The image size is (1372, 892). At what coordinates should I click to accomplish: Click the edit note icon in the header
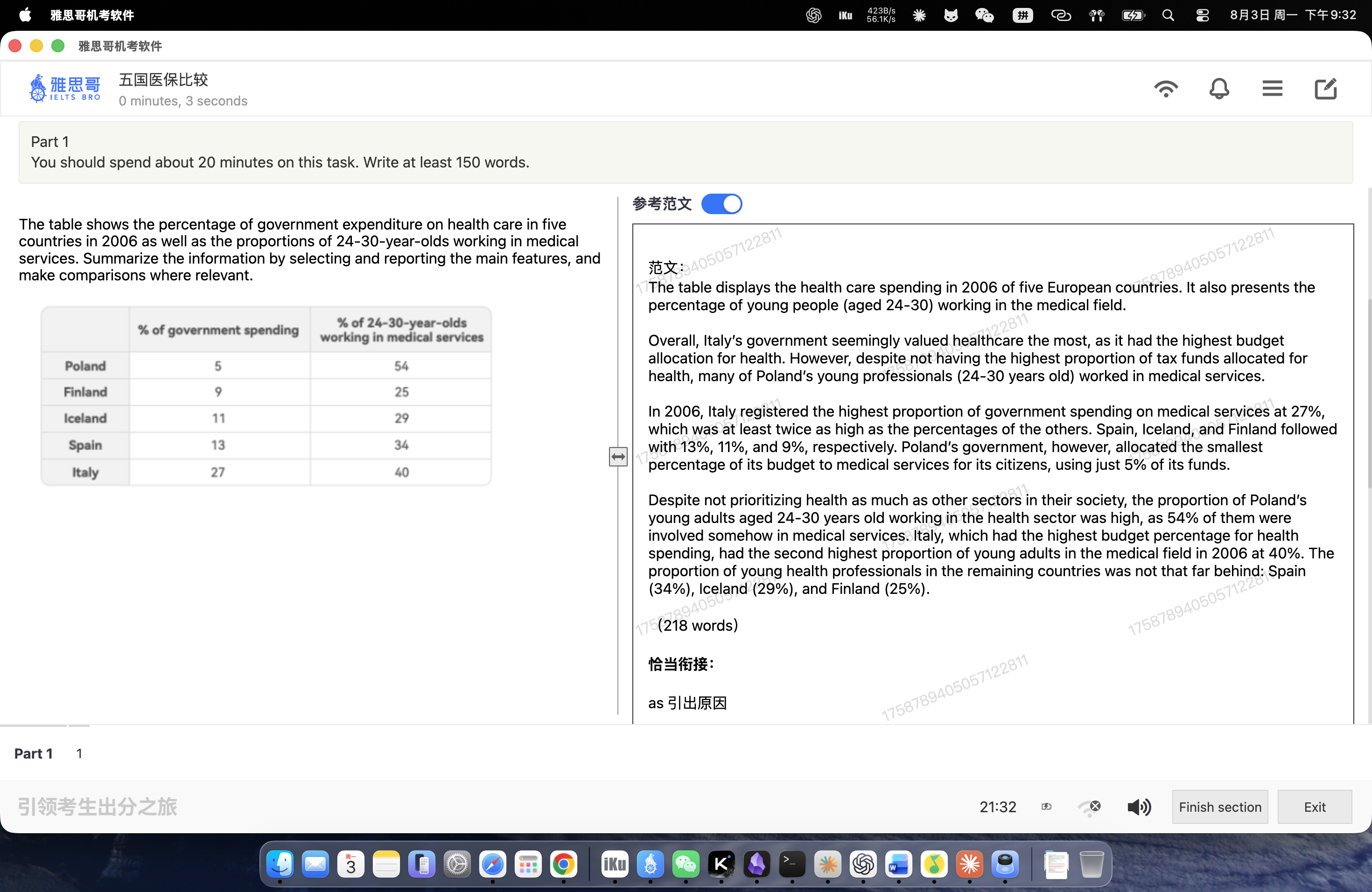[x=1325, y=89]
